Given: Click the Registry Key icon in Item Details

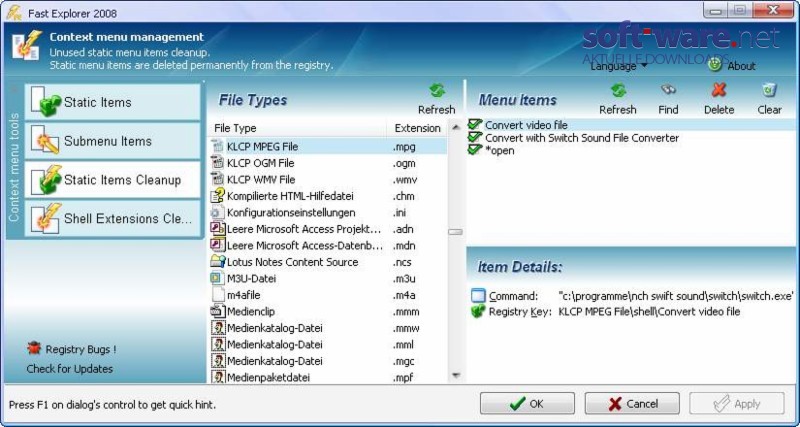Looking at the screenshot, I should click(478, 311).
